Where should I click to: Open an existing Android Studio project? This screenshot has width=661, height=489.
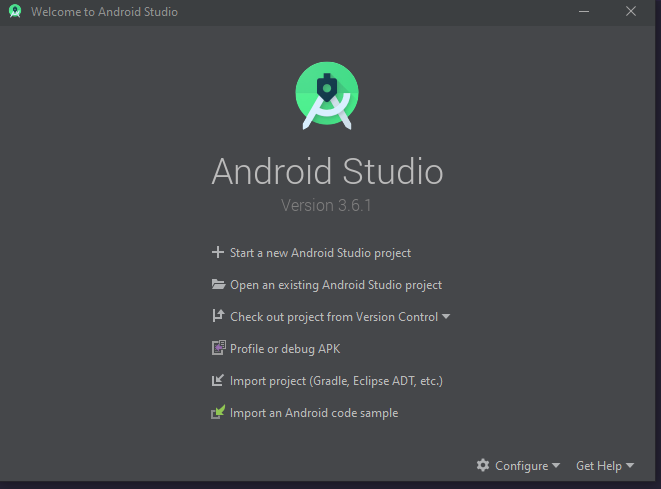click(x=336, y=285)
